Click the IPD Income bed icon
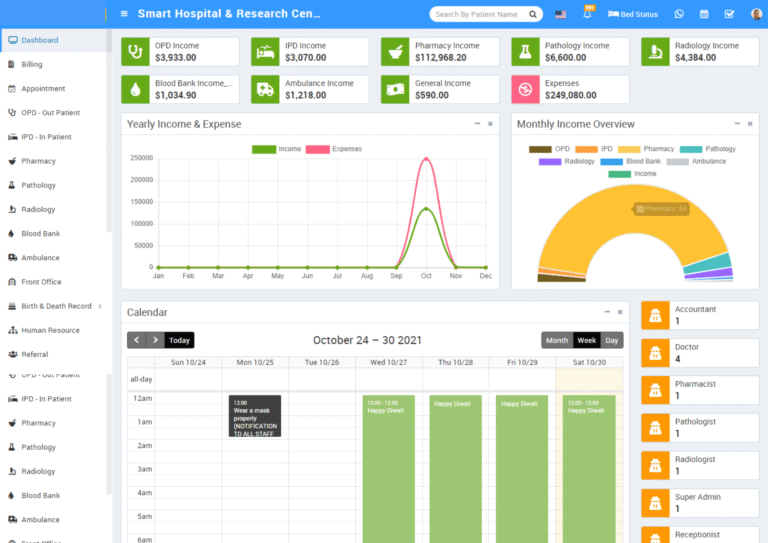 click(x=265, y=51)
